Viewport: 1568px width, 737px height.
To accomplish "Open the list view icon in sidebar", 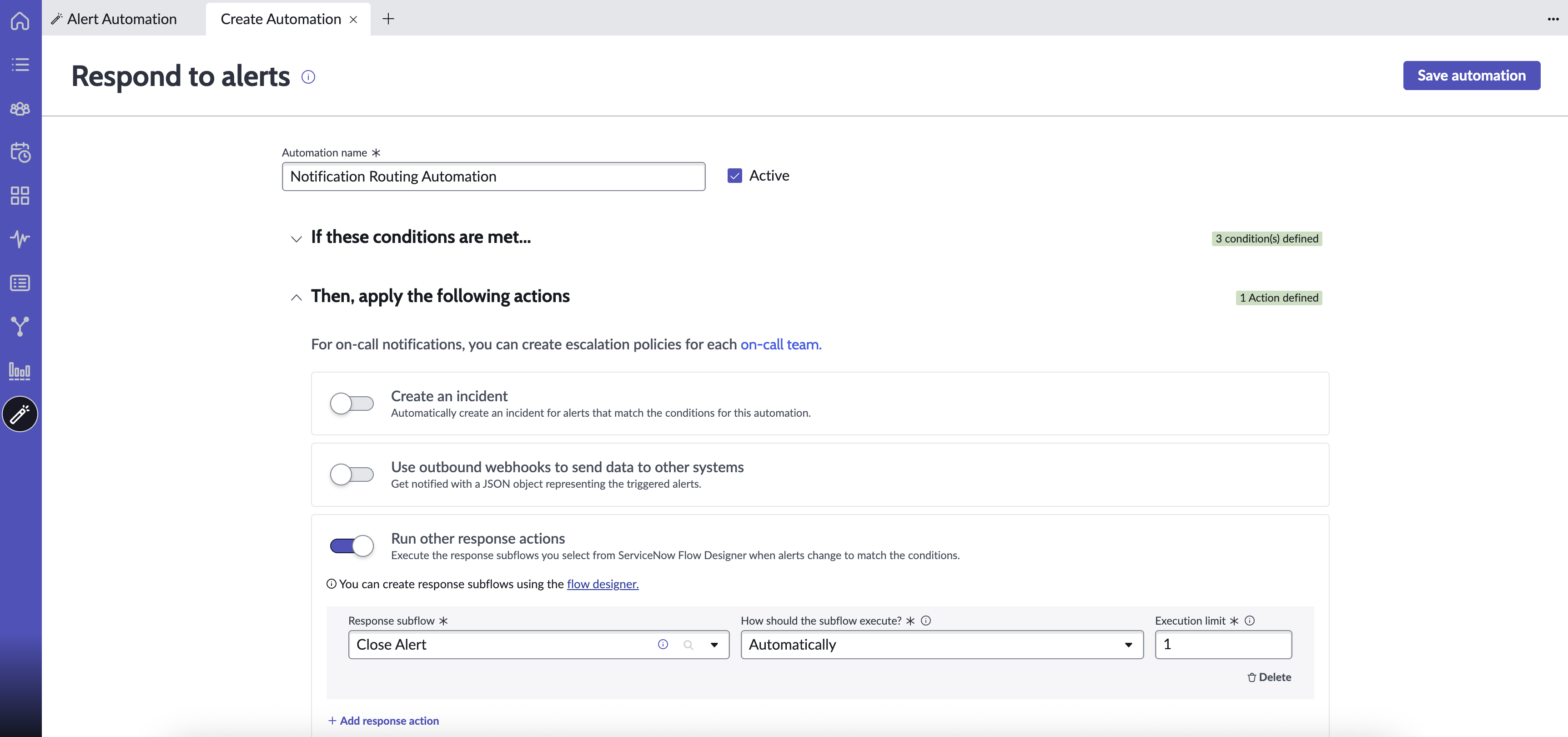I will tap(20, 65).
